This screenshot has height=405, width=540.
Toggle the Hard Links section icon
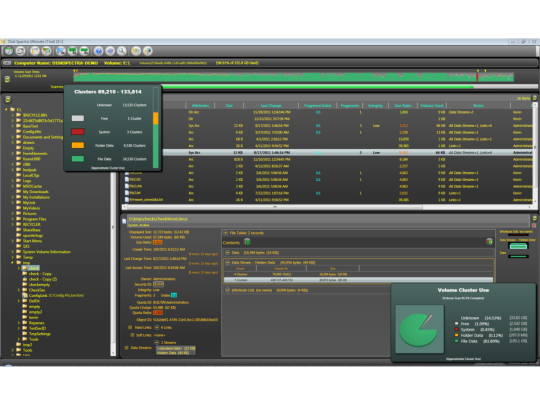(130, 327)
